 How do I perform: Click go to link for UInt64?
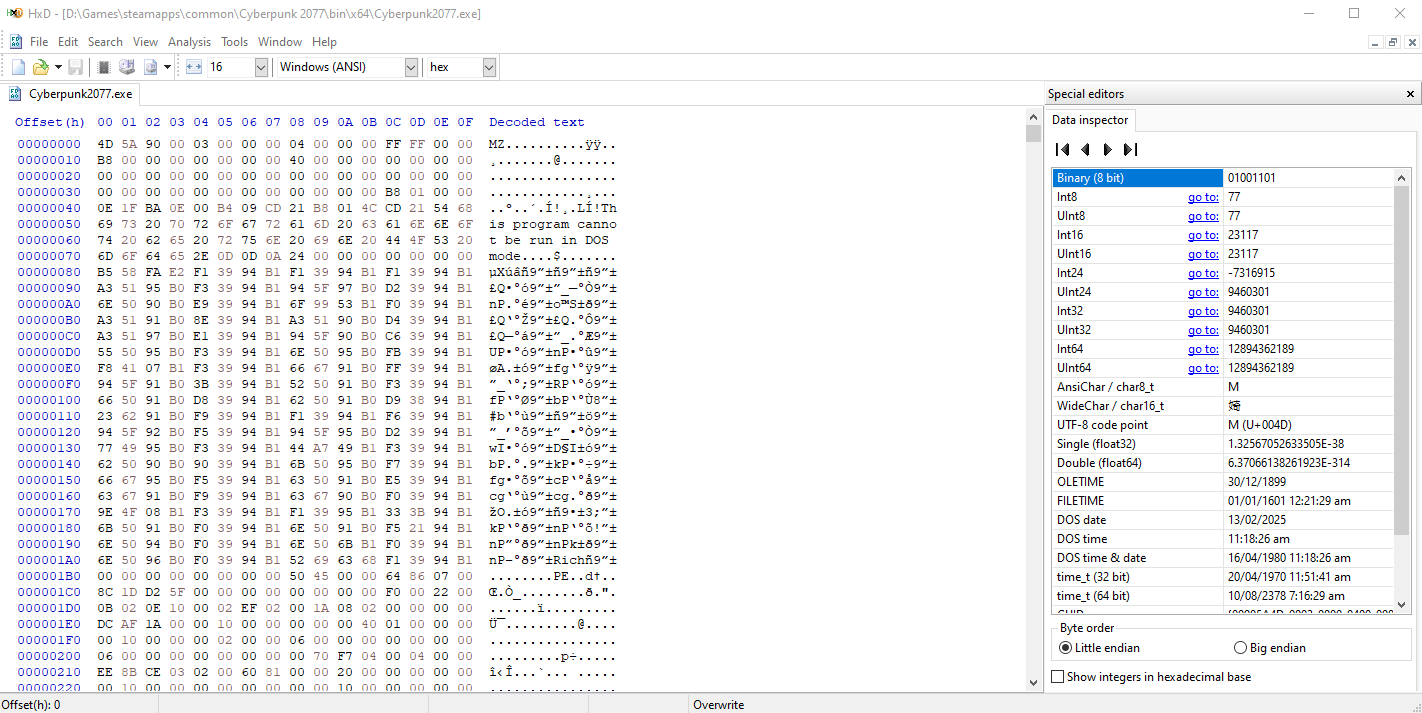tap(1203, 368)
